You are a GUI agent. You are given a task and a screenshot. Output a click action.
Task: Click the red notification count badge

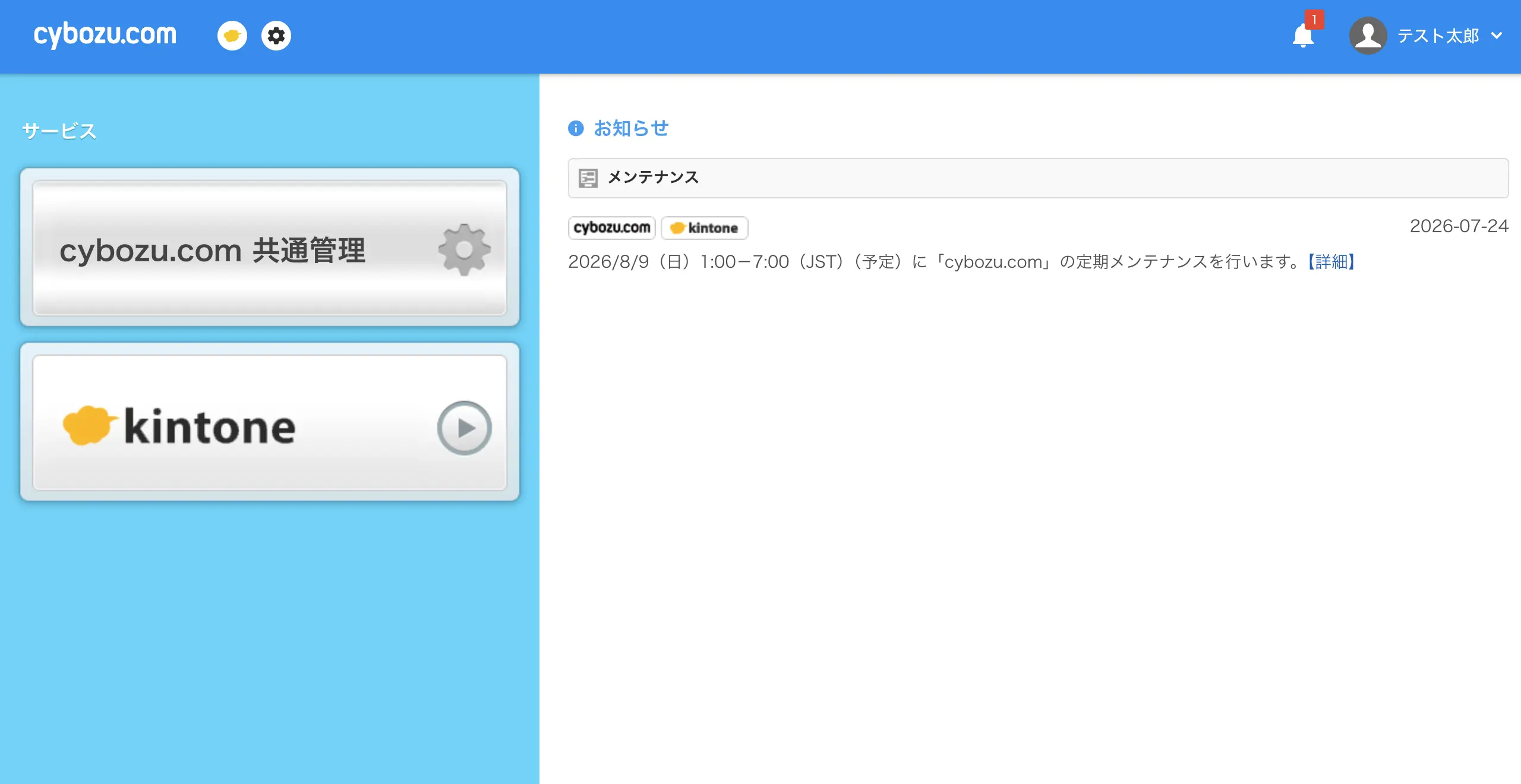(x=1314, y=20)
